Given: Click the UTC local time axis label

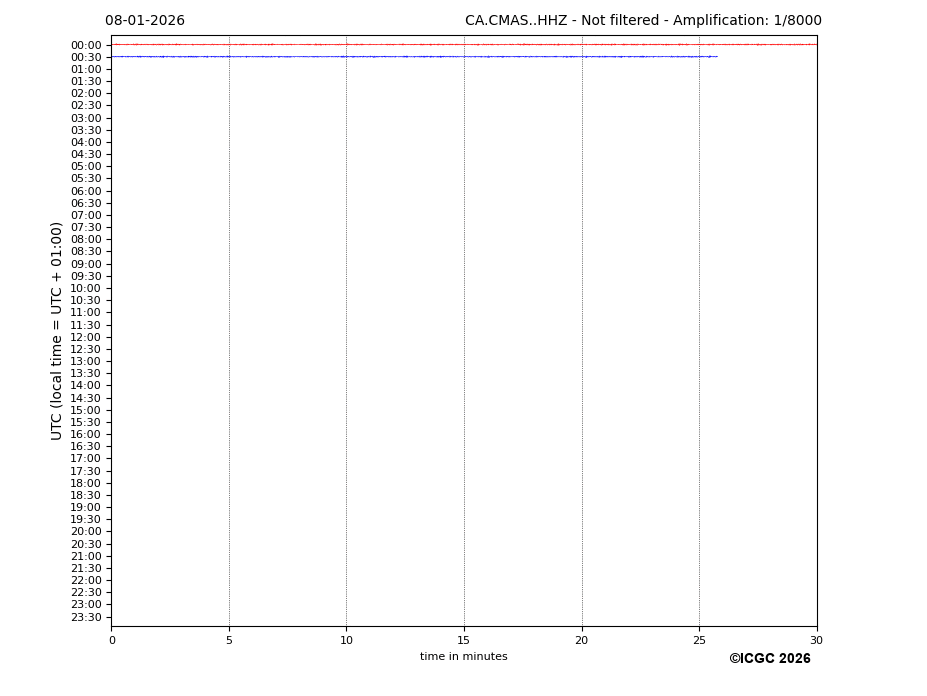Looking at the screenshot, I should [x=57, y=330].
